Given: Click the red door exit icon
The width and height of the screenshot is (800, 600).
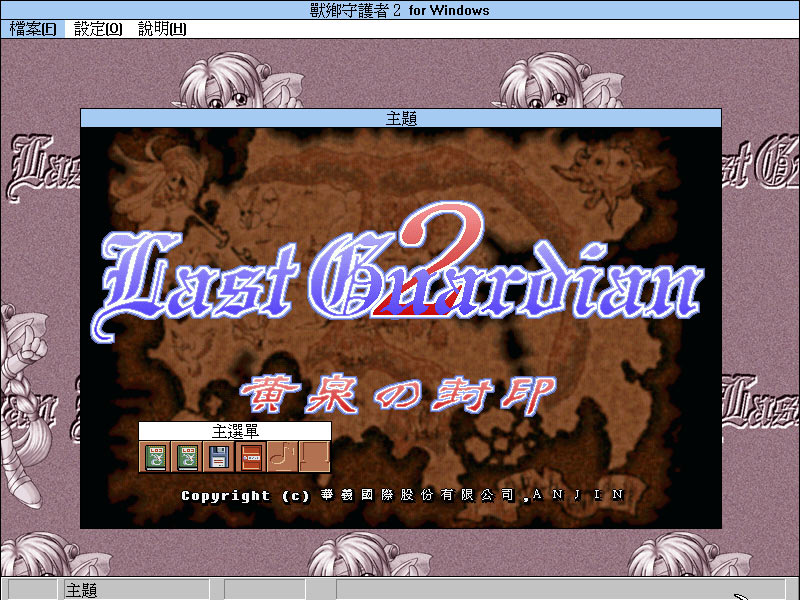Looking at the screenshot, I should pyautogui.click(x=251, y=457).
